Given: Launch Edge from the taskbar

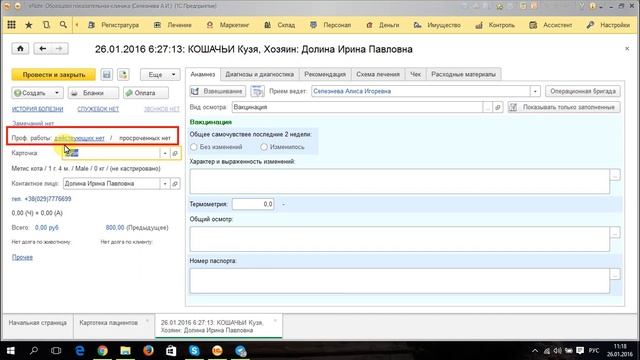Looking at the screenshot, I should [80, 350].
